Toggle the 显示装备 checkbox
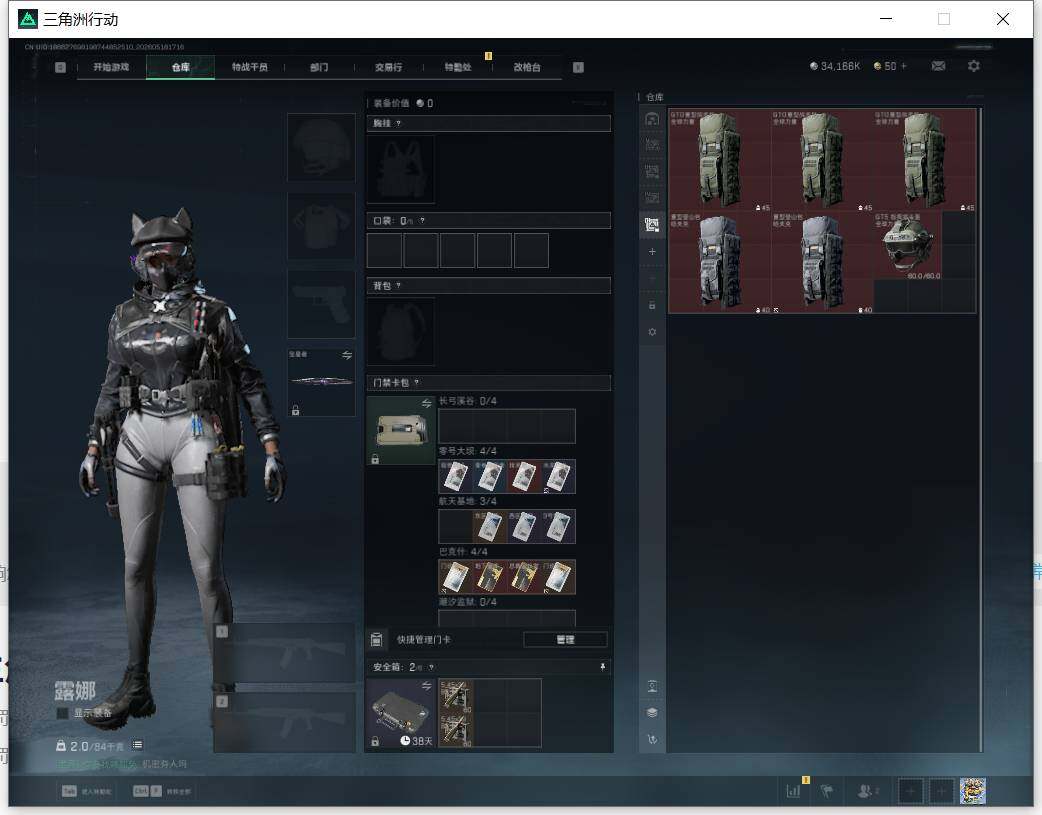1042x815 pixels. pyautogui.click(x=62, y=713)
